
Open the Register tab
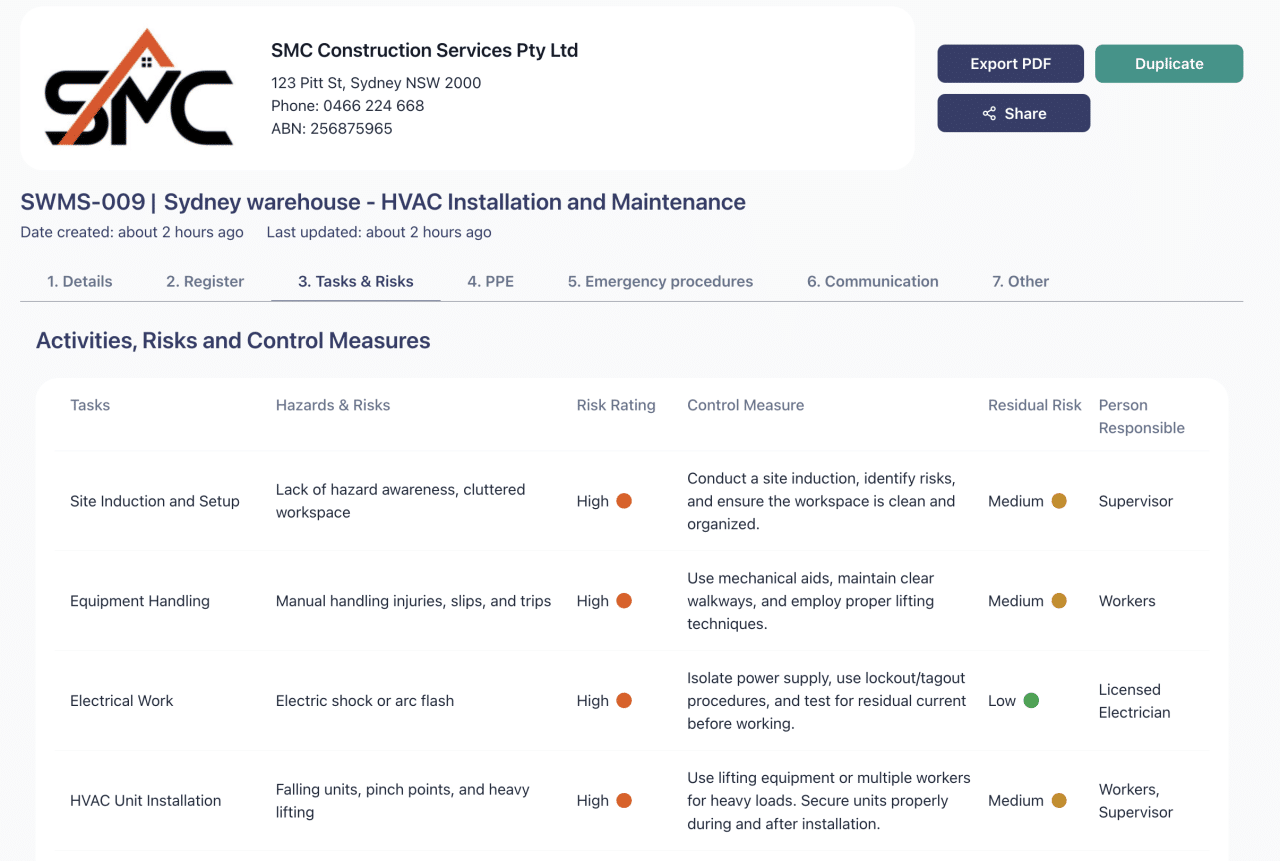pyautogui.click(x=204, y=281)
